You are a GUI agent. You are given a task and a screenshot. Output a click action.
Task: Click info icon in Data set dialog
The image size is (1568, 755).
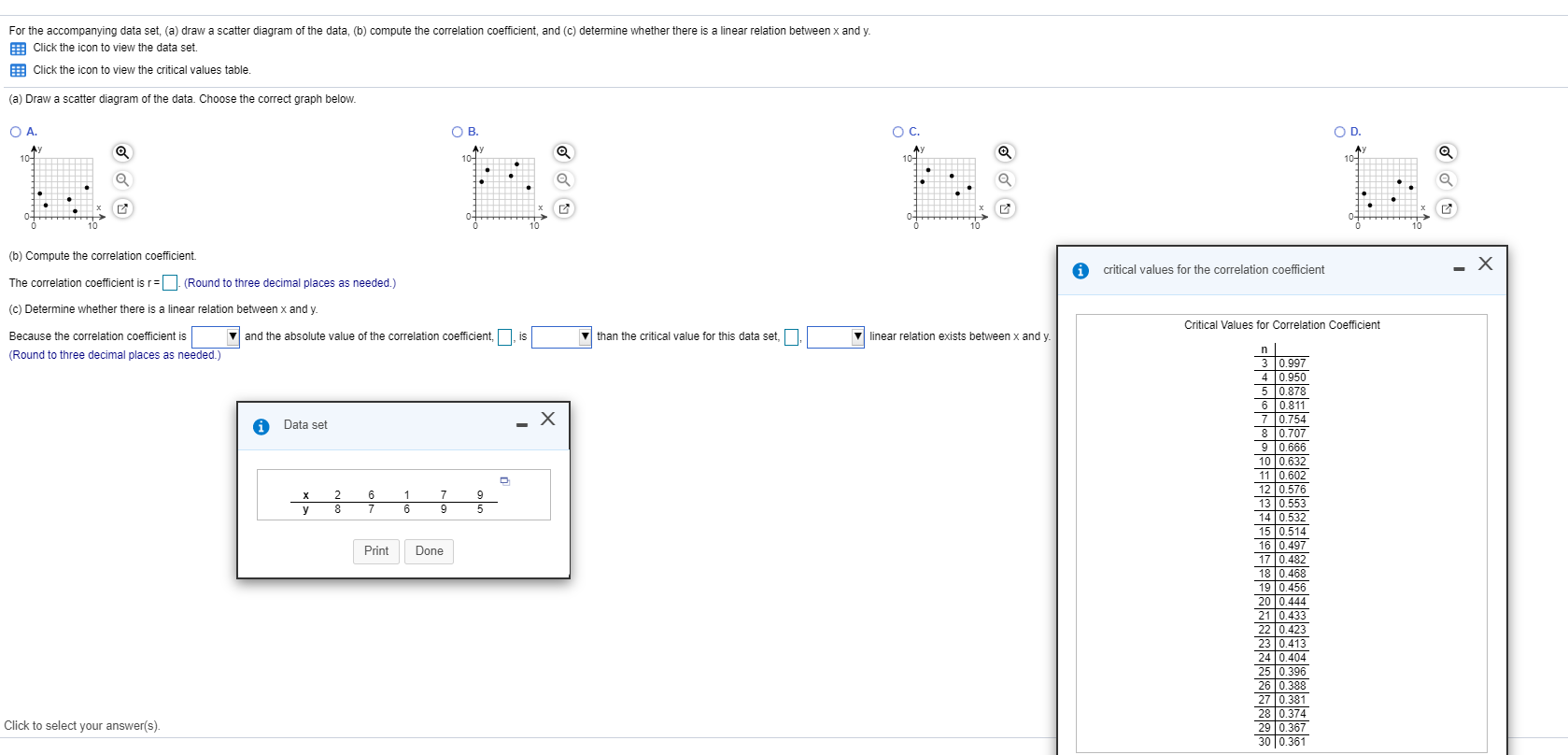(261, 426)
